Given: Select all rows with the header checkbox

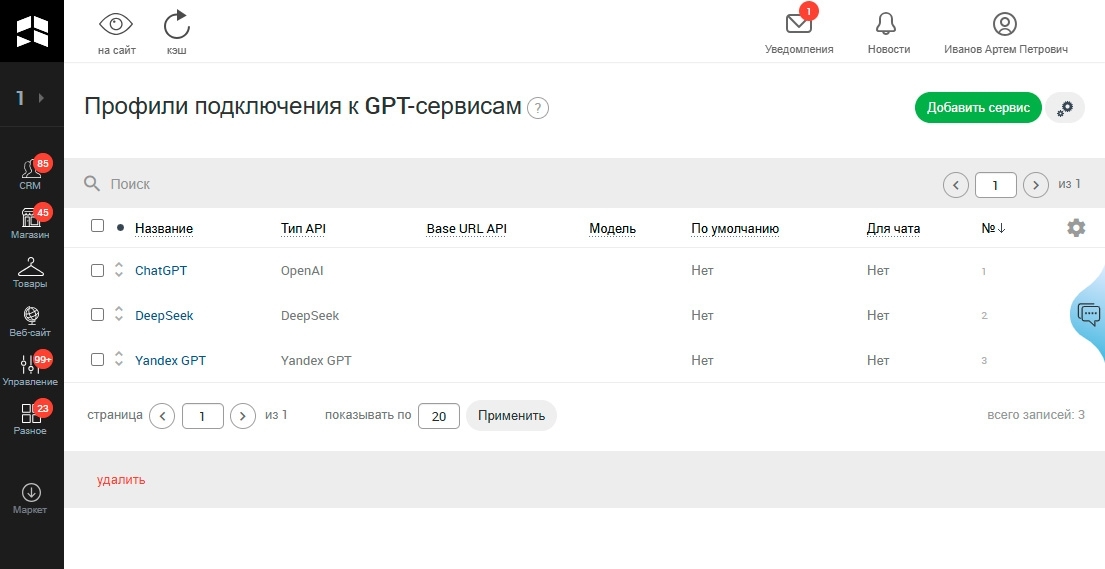Looking at the screenshot, I should tap(97, 226).
